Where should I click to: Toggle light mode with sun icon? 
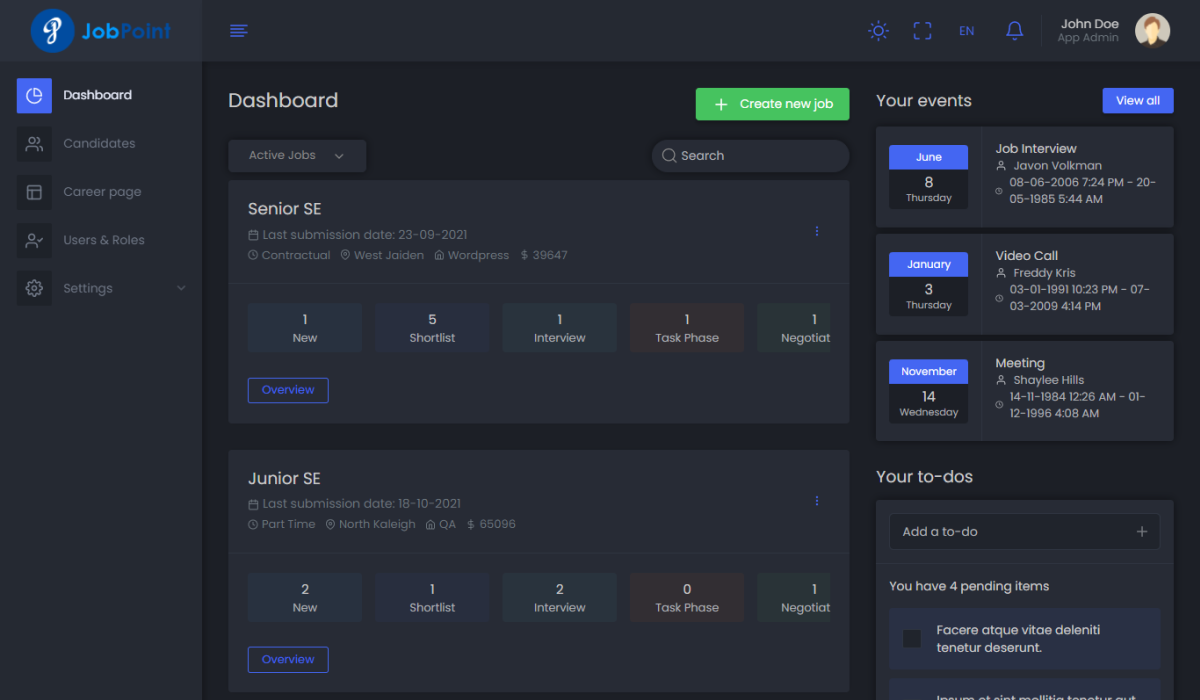click(878, 31)
